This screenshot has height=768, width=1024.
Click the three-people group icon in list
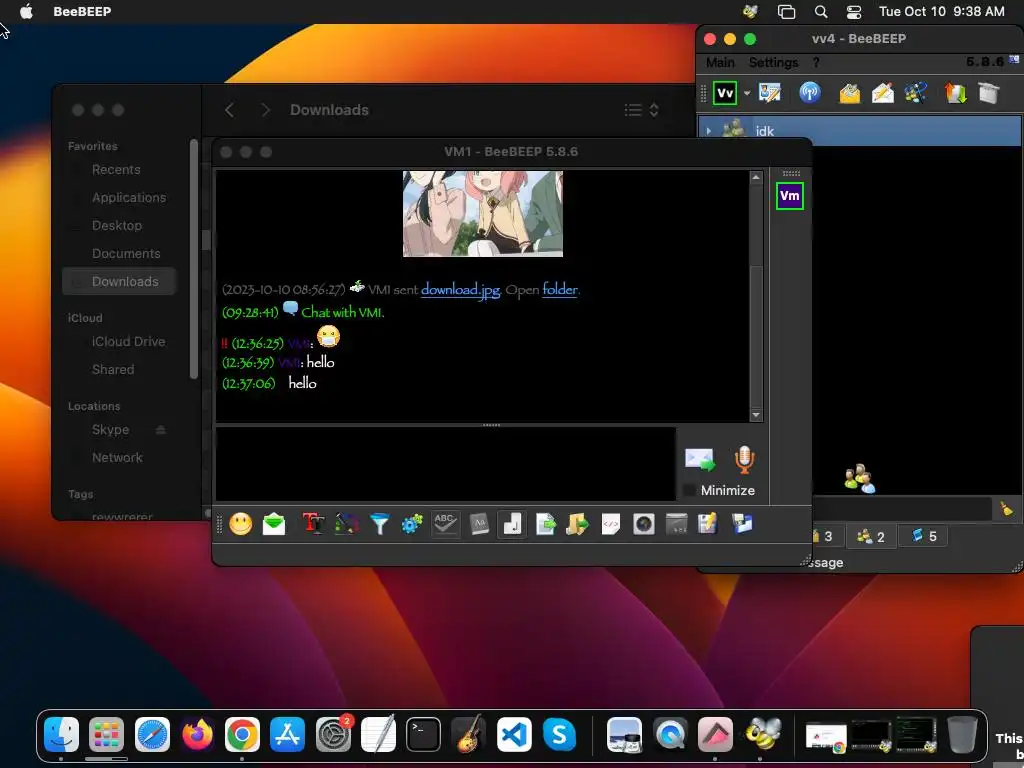pos(859,479)
